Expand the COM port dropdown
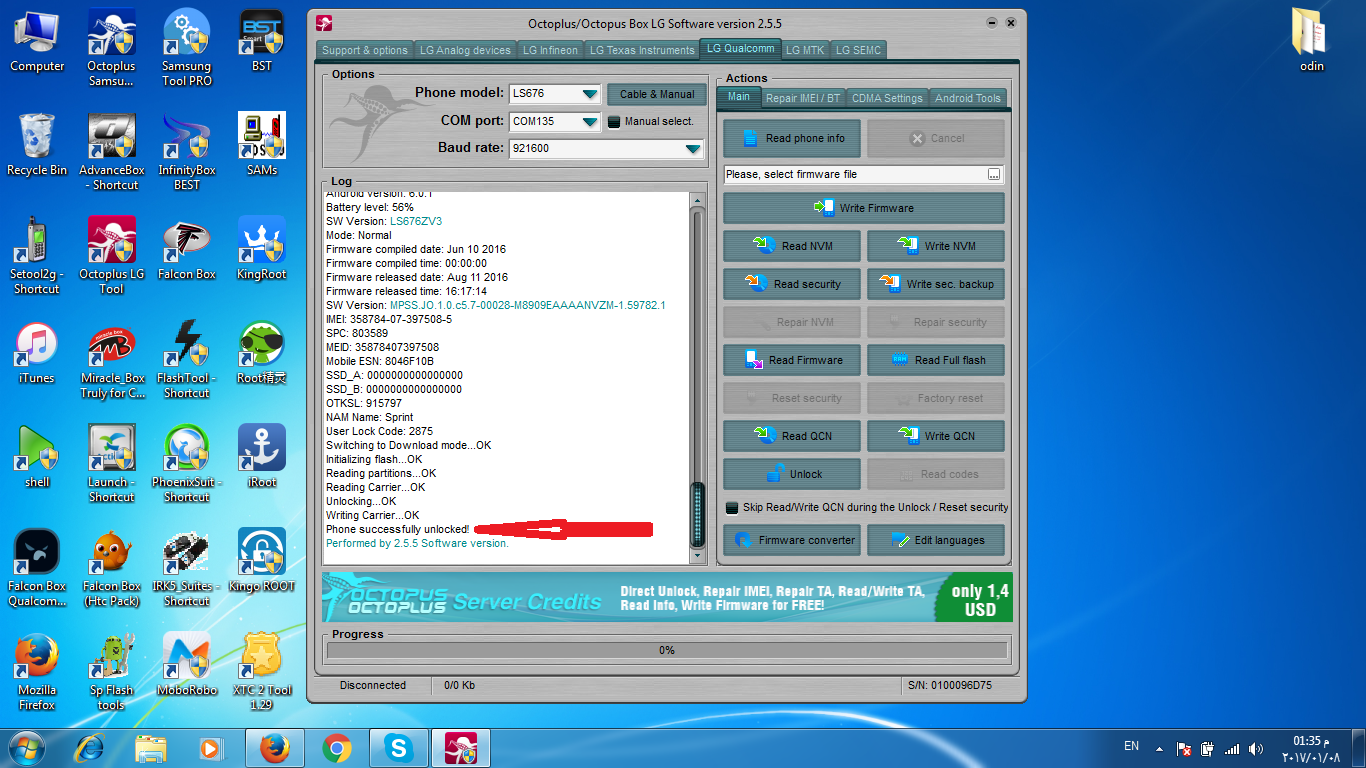The height and width of the screenshot is (768, 1366). 590,122
